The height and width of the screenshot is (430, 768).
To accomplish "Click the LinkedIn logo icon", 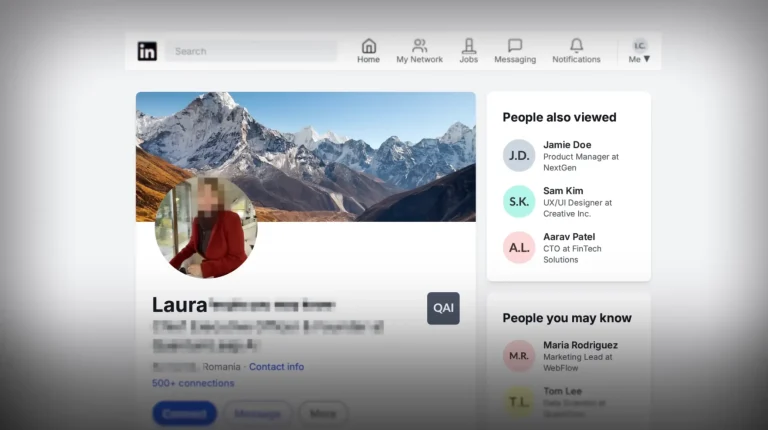I will 147,51.
